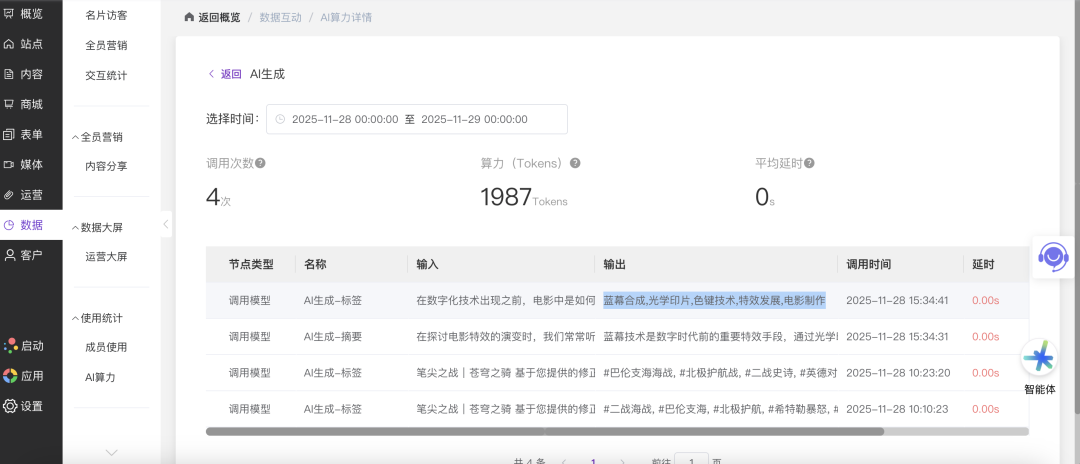This screenshot has width=1080, height=464.
Task: Click the AI生成-摘要 name cell
Action: (x=333, y=337)
